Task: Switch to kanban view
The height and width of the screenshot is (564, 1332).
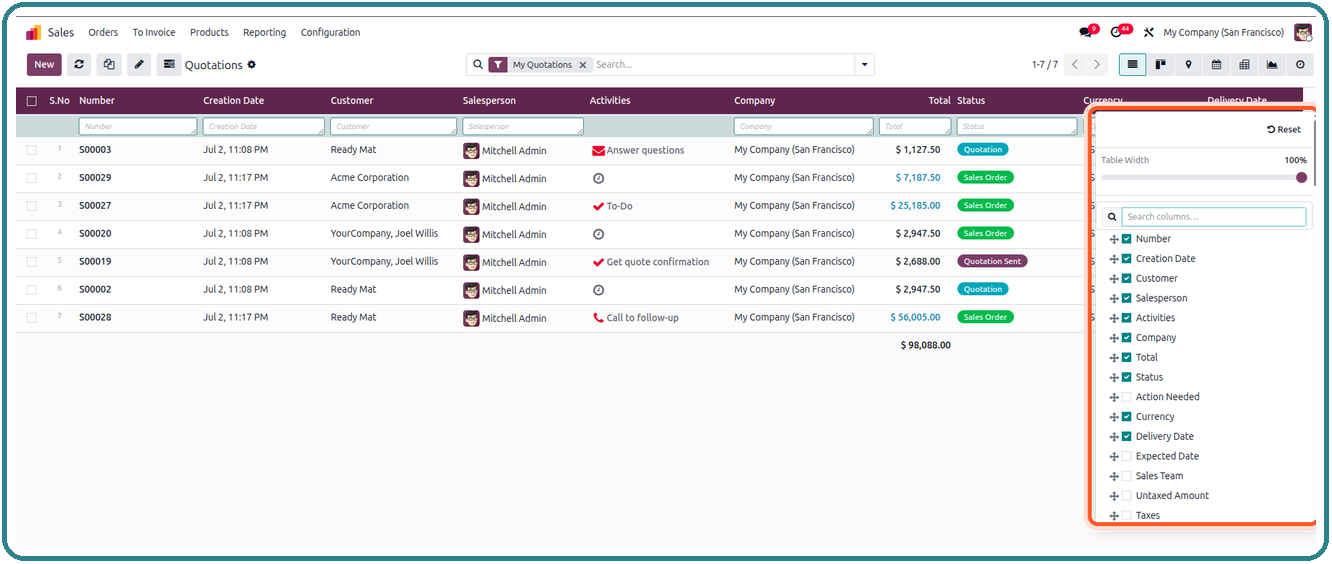Action: tap(1161, 65)
